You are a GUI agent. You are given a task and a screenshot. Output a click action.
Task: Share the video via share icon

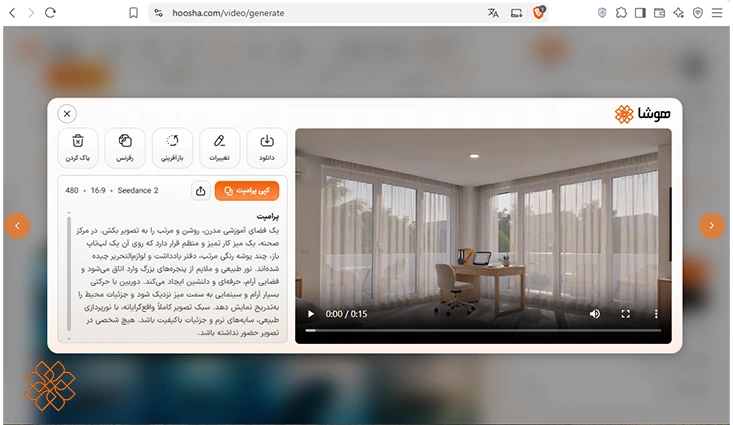201,191
